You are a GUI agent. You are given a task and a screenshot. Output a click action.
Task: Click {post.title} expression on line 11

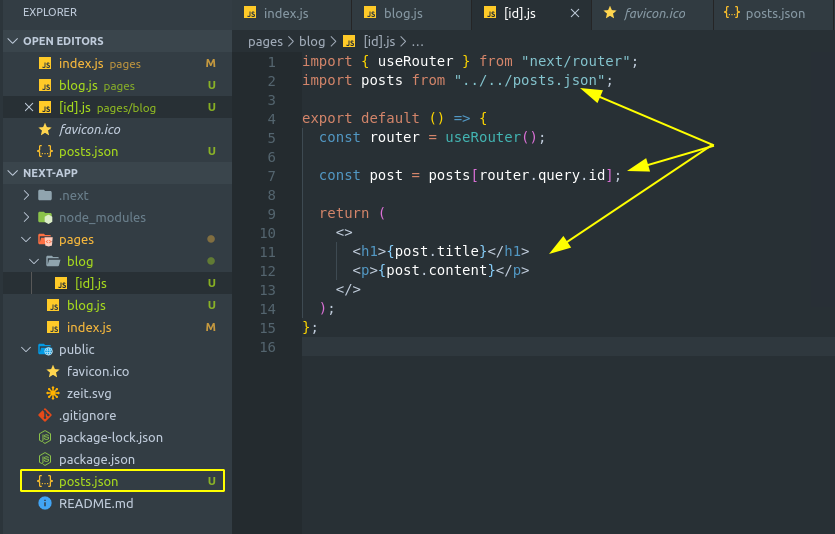(437, 251)
